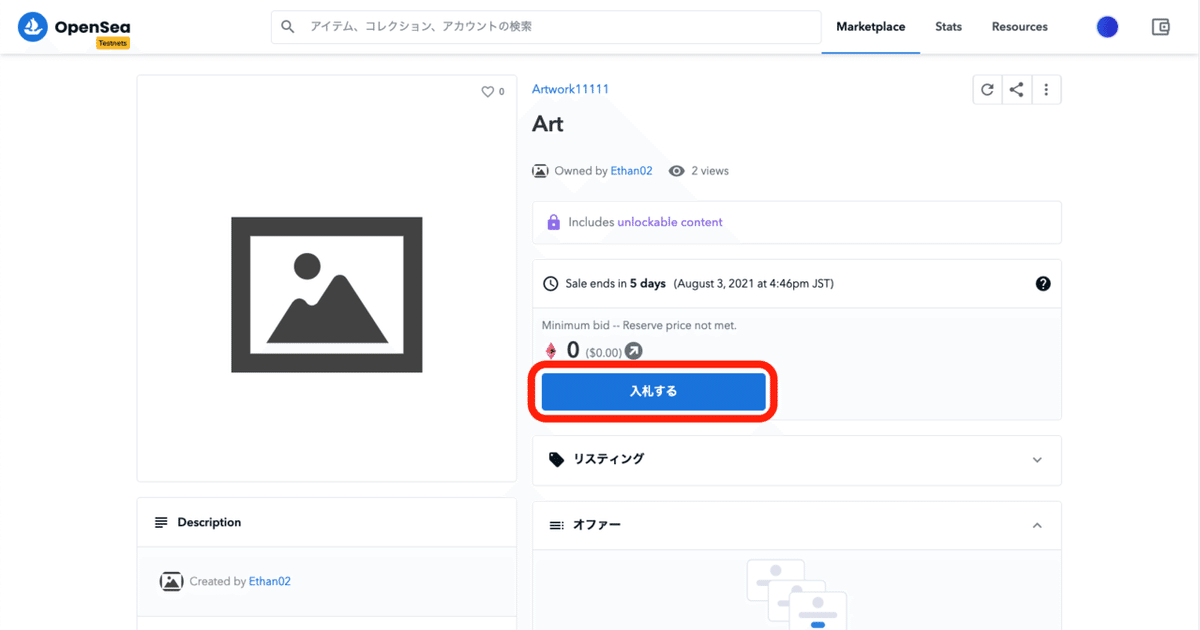Open the OpenSea logo home link

click(x=74, y=27)
